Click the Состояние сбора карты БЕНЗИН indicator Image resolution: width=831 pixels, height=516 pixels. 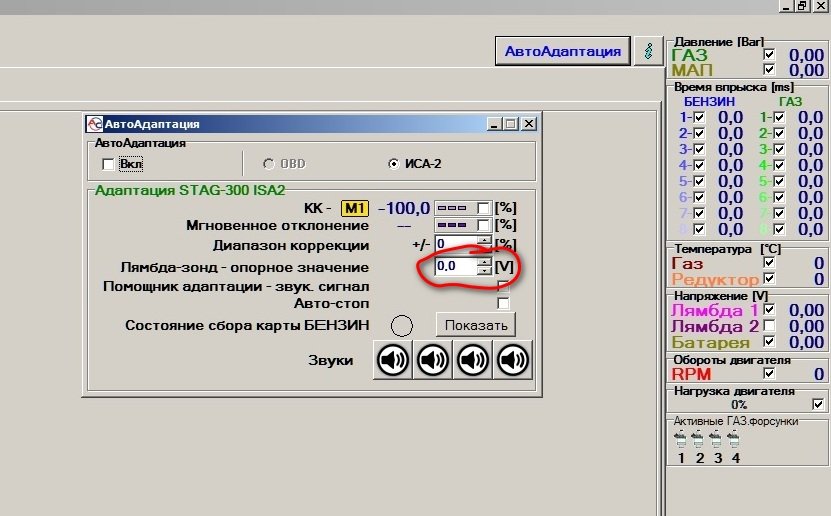coord(402,326)
